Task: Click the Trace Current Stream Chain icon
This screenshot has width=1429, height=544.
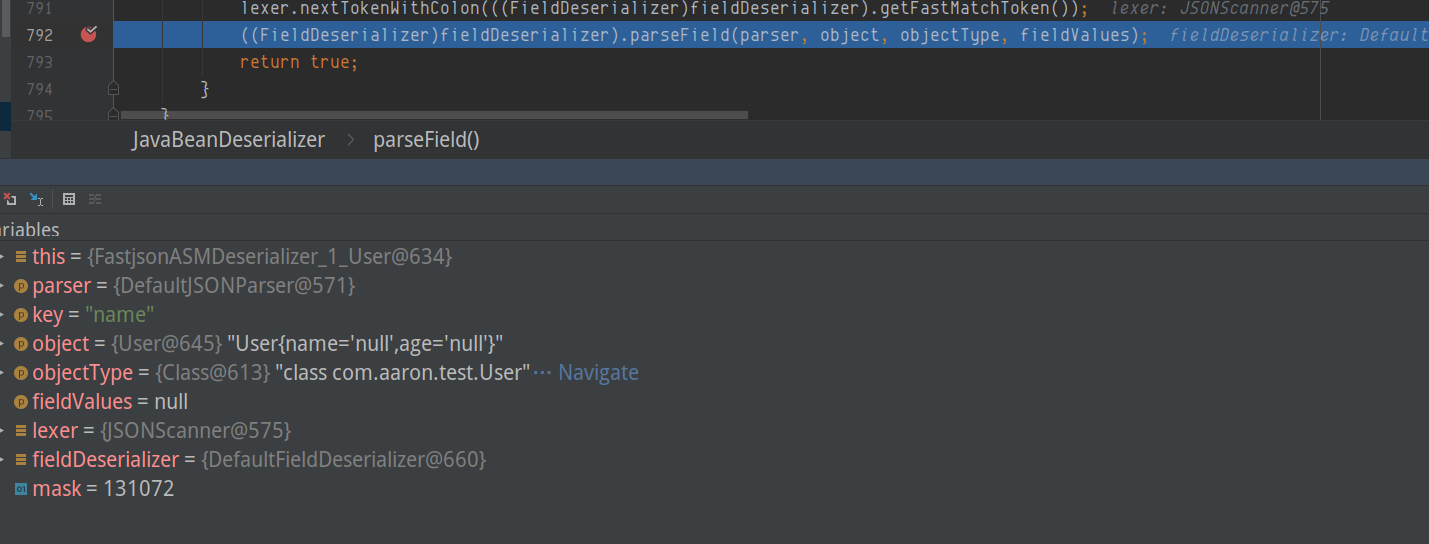Action: click(x=95, y=199)
